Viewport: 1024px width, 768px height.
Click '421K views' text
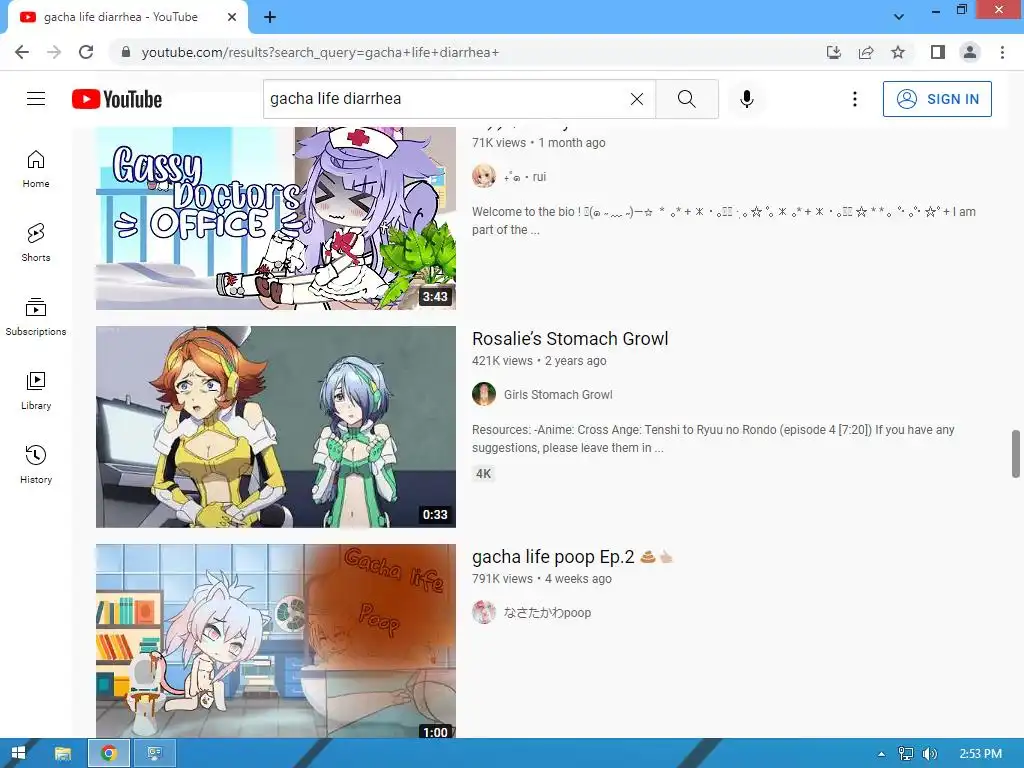coord(502,360)
